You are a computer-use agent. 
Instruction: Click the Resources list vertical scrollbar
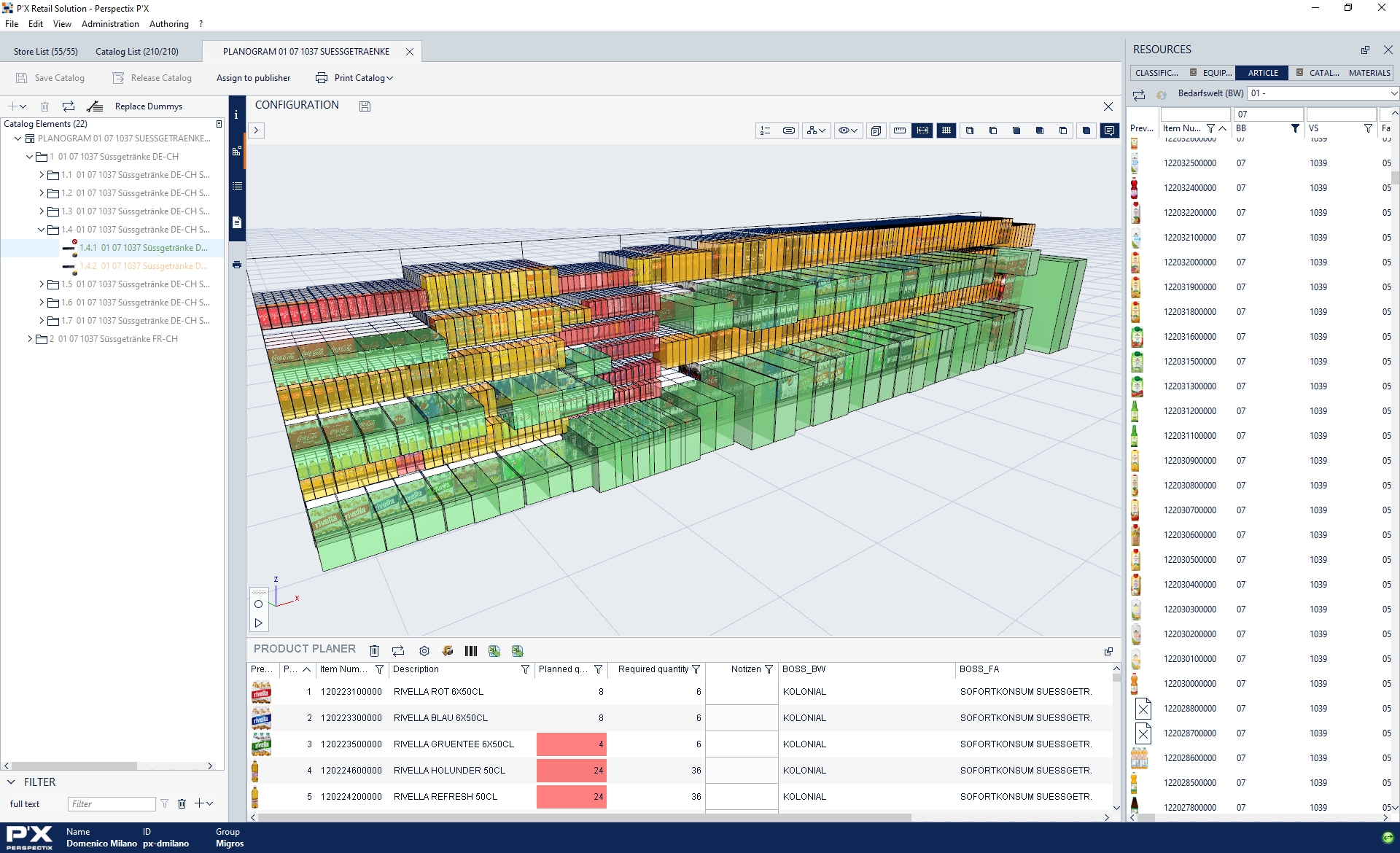[1395, 179]
